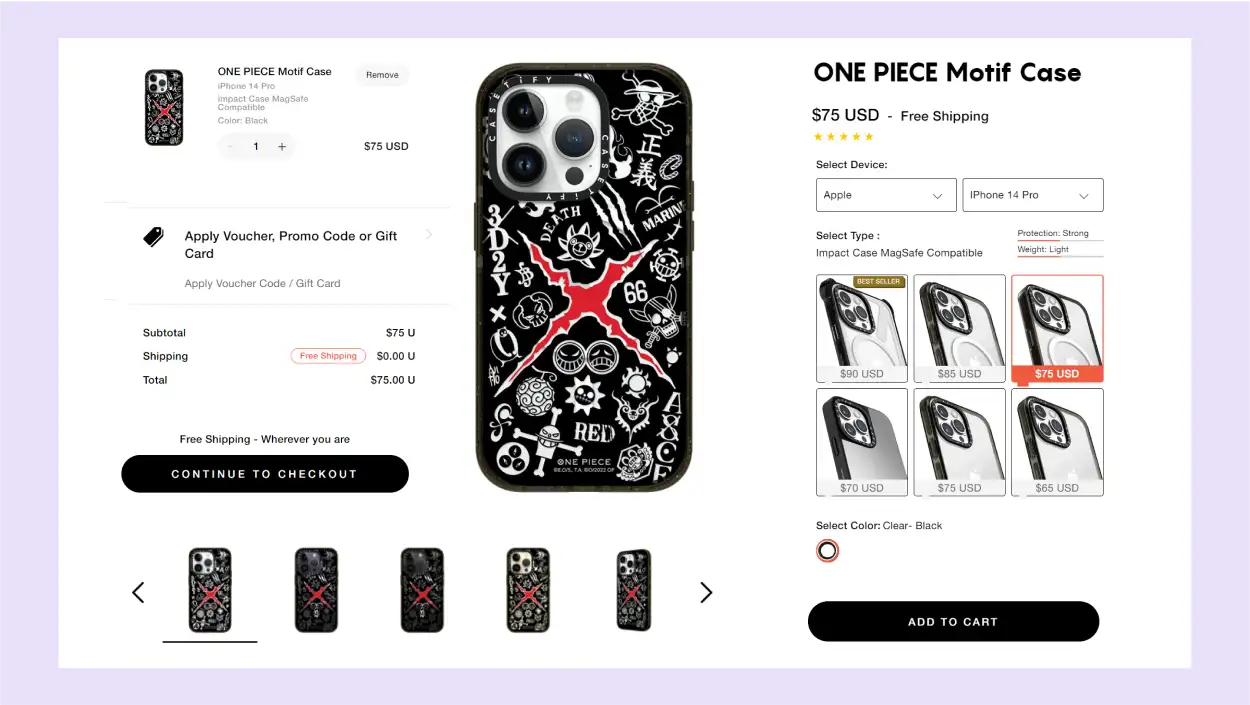The height and width of the screenshot is (705, 1250).
Task: Click the voucher tag icon
Action: tap(153, 237)
